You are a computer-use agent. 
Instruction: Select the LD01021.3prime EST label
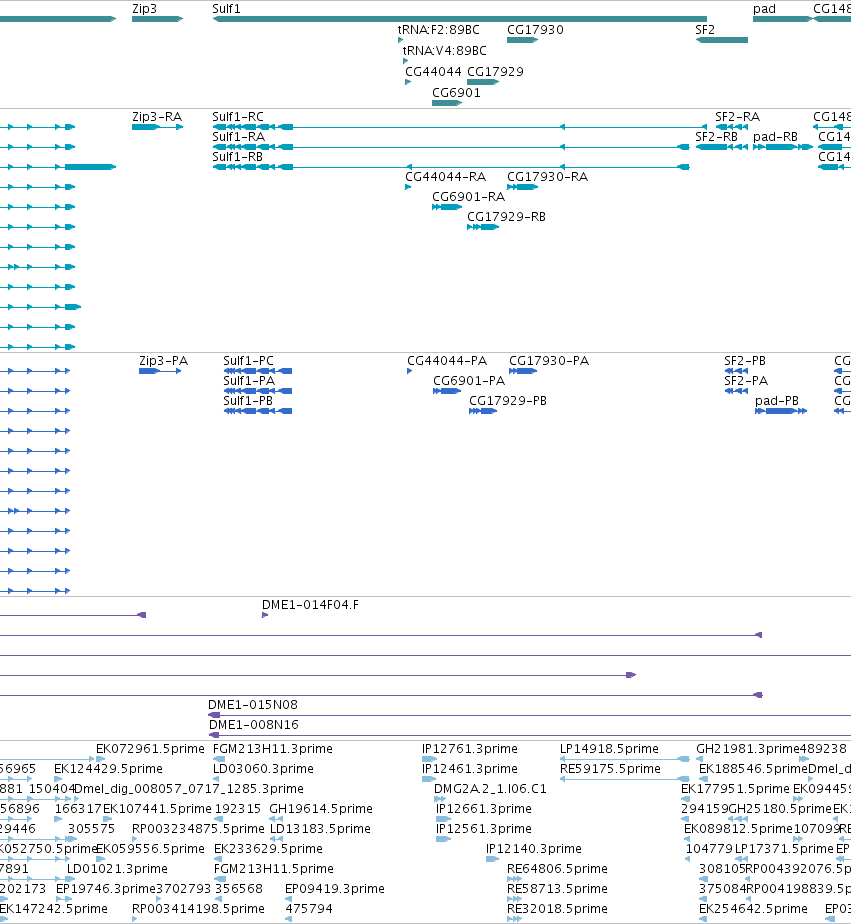pyautogui.click(x=117, y=869)
